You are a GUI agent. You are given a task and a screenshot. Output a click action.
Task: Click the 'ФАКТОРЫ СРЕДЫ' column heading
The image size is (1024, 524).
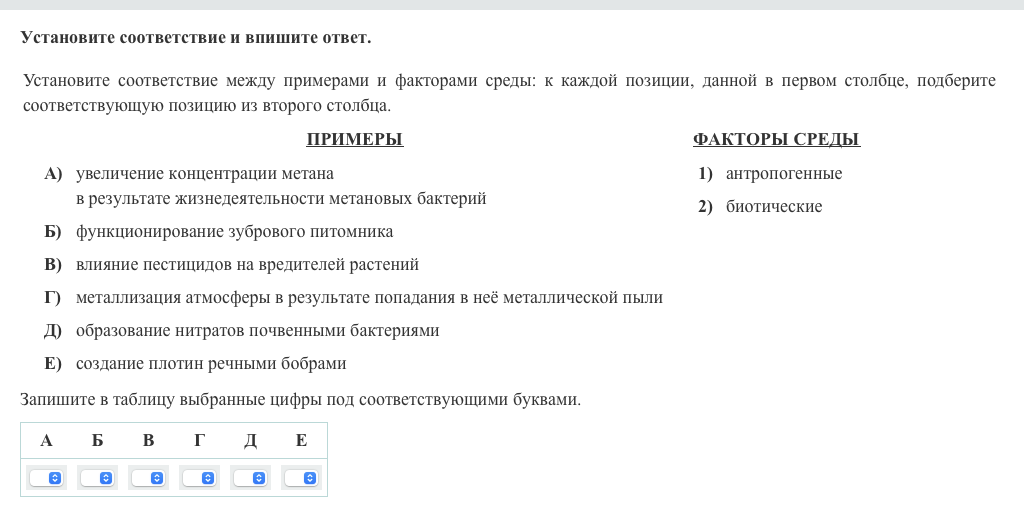[x=776, y=140]
